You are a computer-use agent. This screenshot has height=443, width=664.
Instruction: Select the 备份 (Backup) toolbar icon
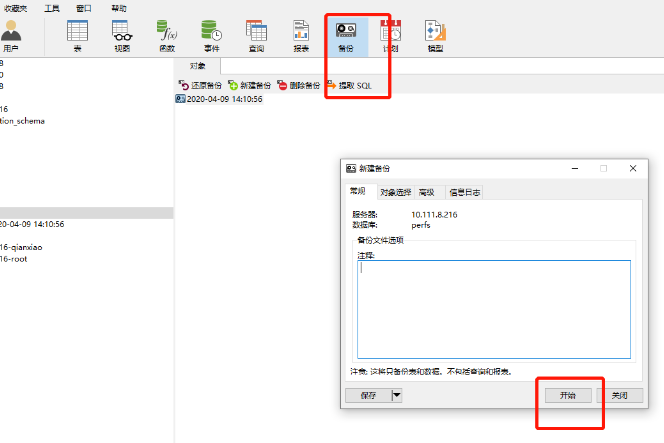tap(346, 36)
